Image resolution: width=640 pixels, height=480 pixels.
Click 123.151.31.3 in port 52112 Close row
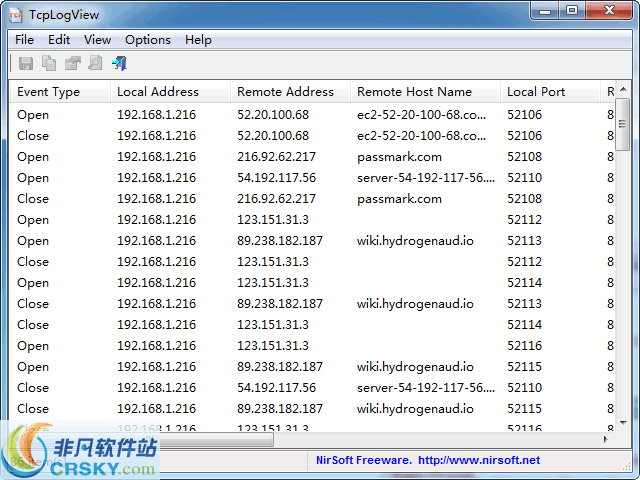[x=273, y=262]
